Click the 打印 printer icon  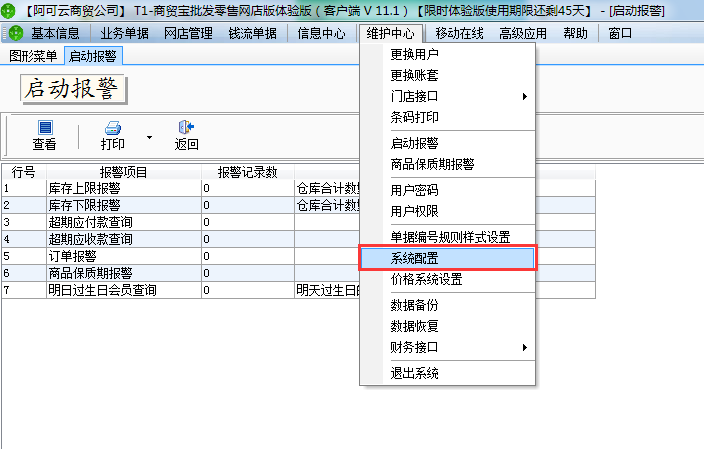tap(113, 128)
